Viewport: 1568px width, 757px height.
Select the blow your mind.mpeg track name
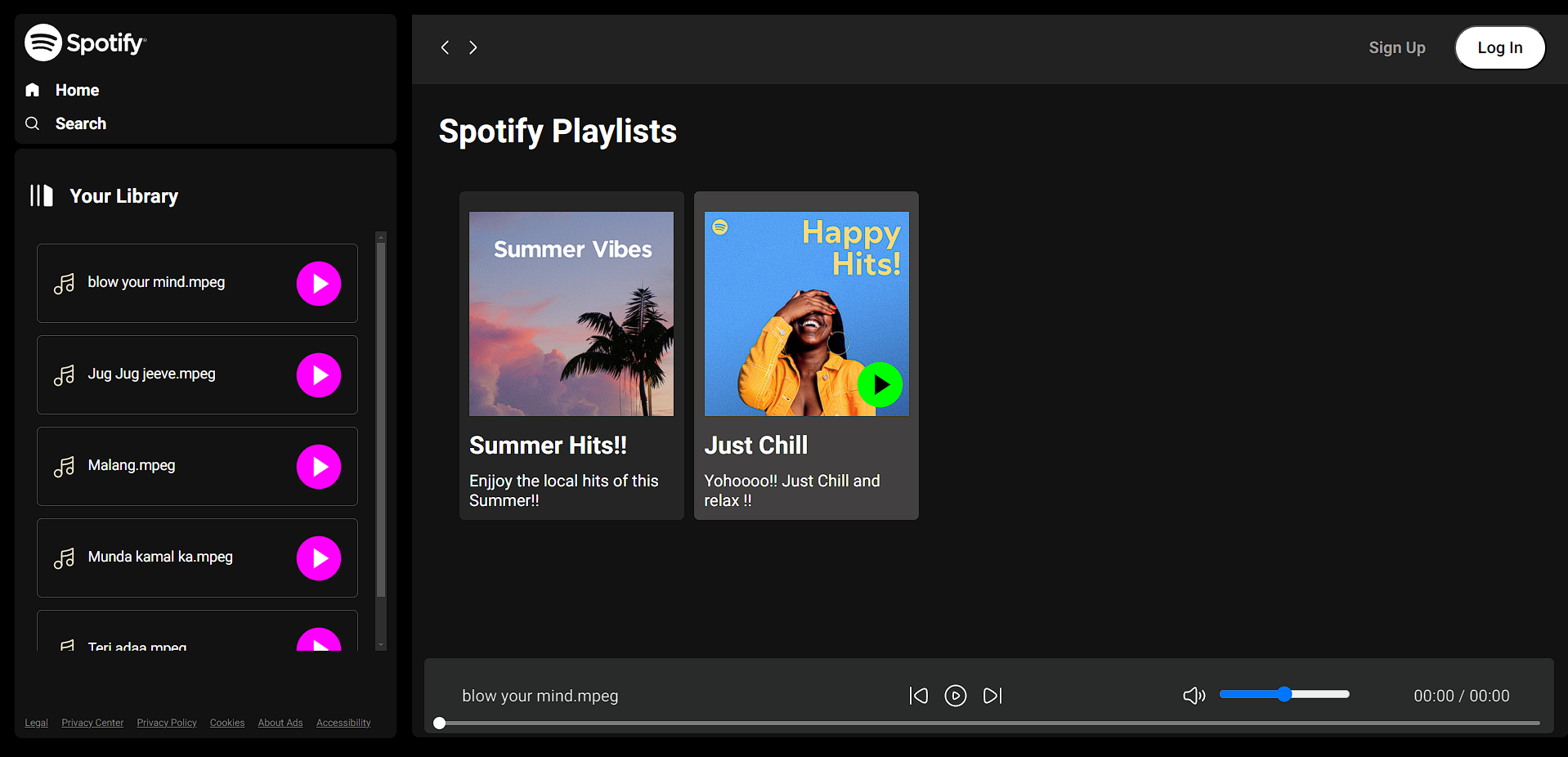(156, 282)
